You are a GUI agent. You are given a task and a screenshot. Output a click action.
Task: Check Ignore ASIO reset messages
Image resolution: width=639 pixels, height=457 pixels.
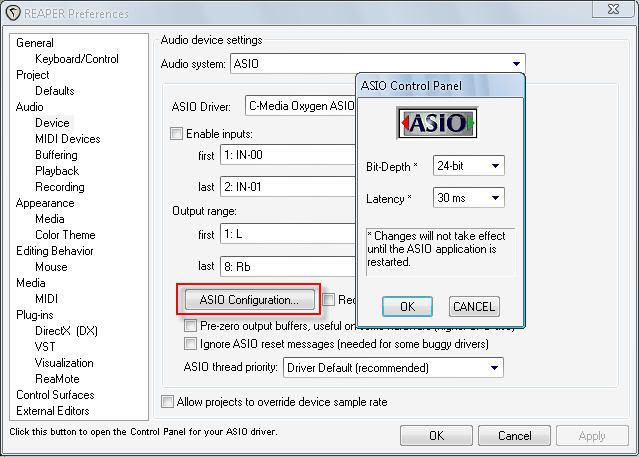pos(190,344)
